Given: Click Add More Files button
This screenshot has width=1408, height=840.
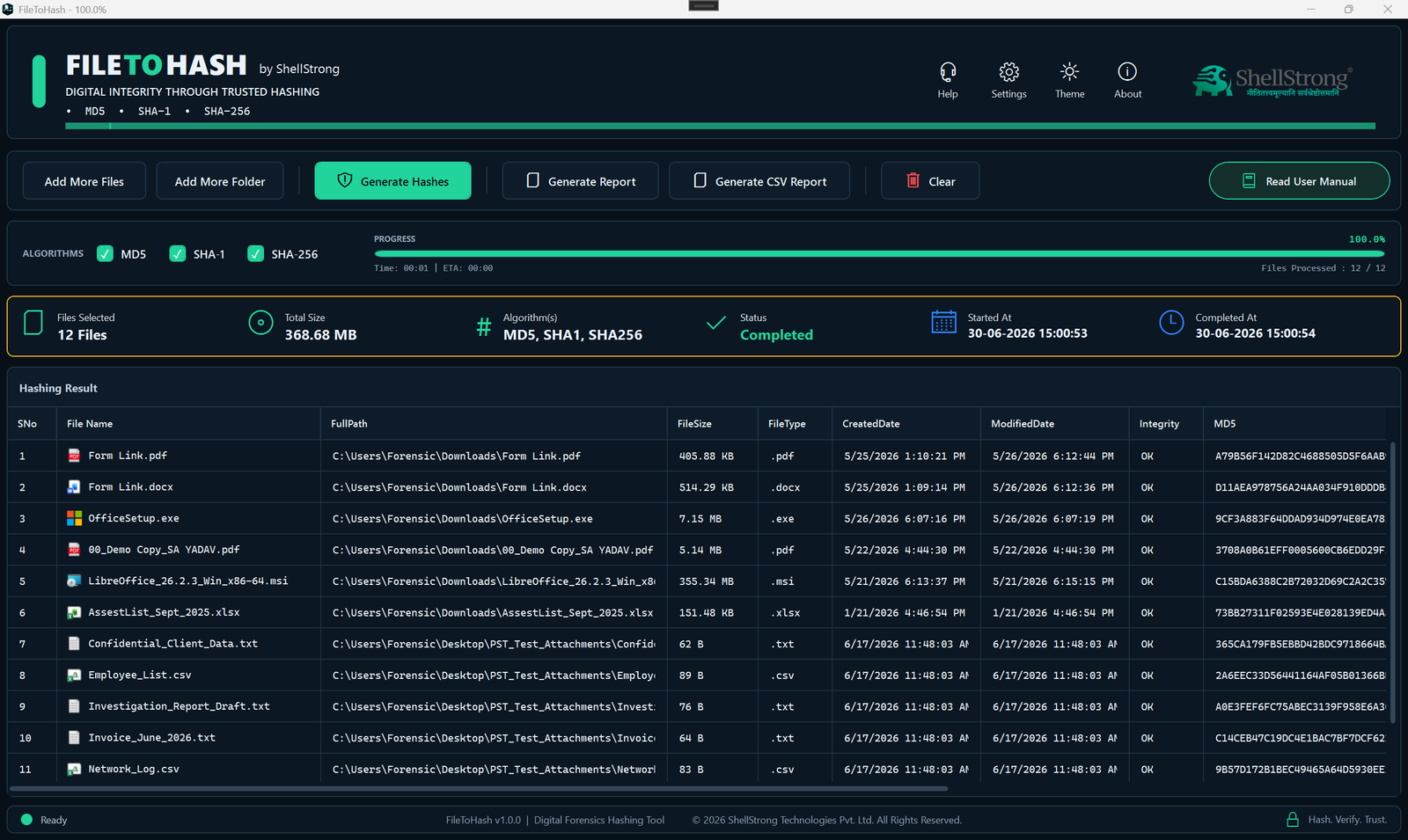Looking at the screenshot, I should pyautogui.click(x=84, y=181).
